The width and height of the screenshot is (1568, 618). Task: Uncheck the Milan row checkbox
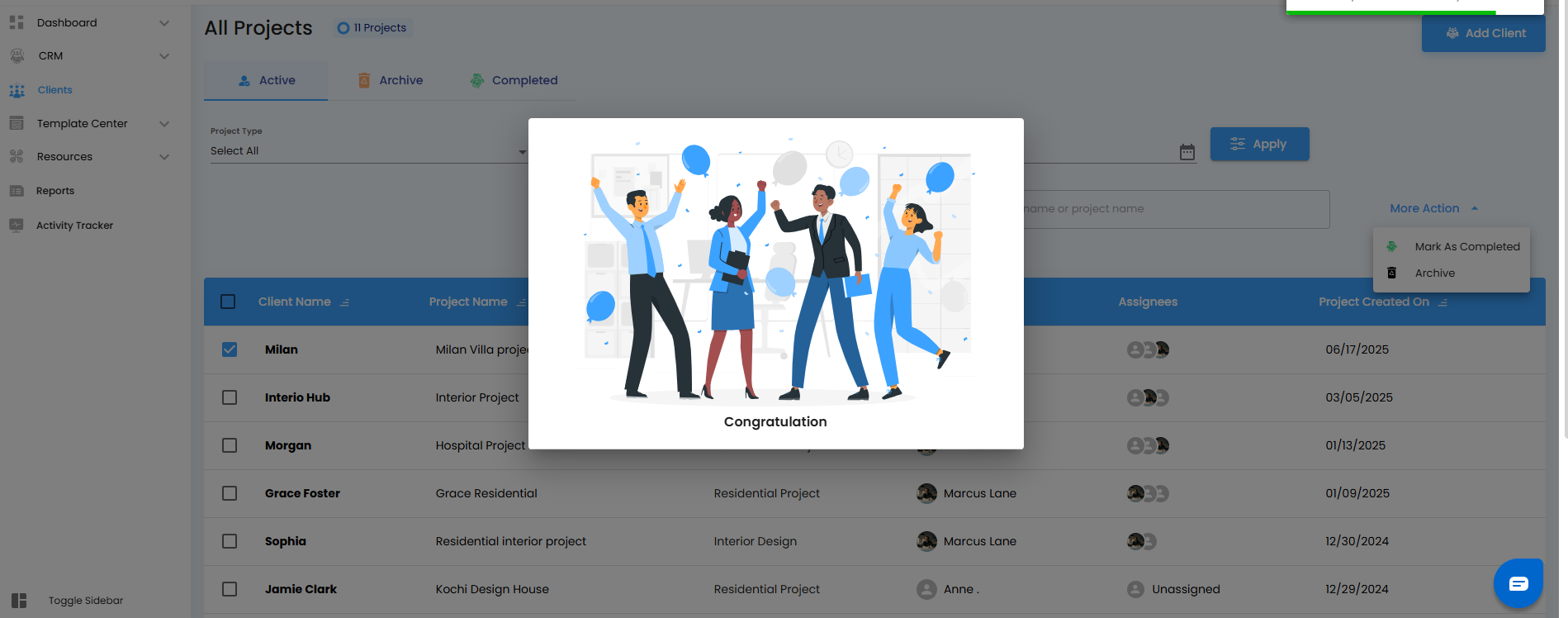230,349
